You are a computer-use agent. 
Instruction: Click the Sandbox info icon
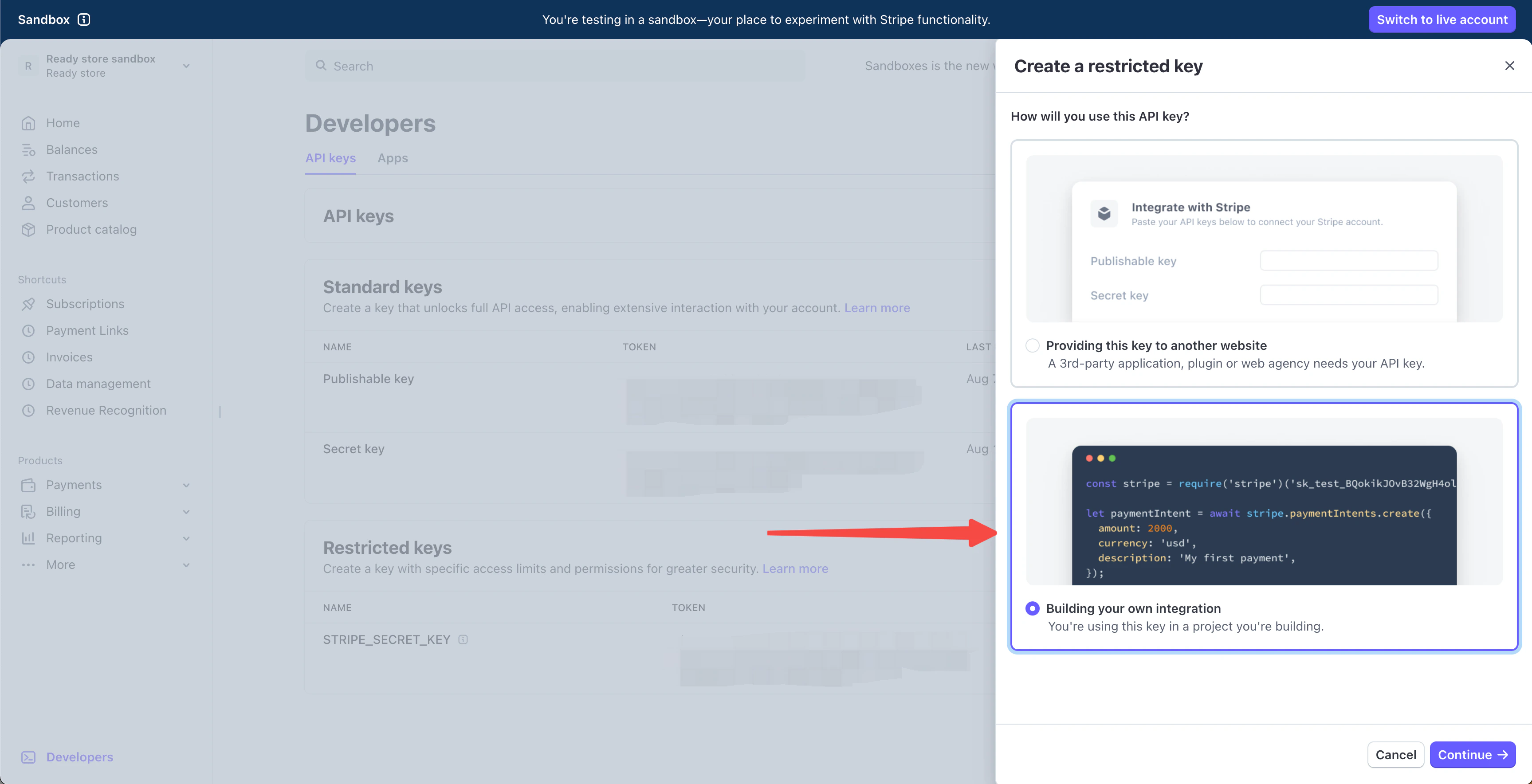coord(84,20)
